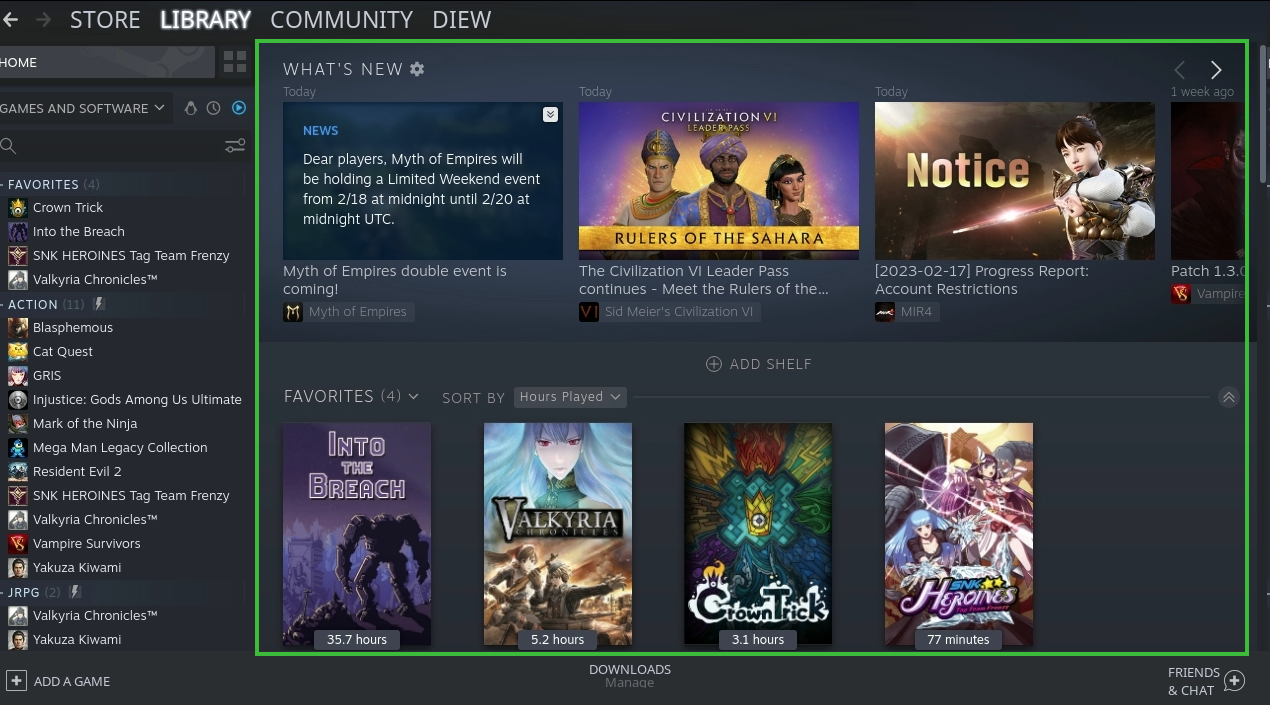The image size is (1270, 705).
Task: Collapse the JRPG category in sidebar
Action: (x=5, y=592)
